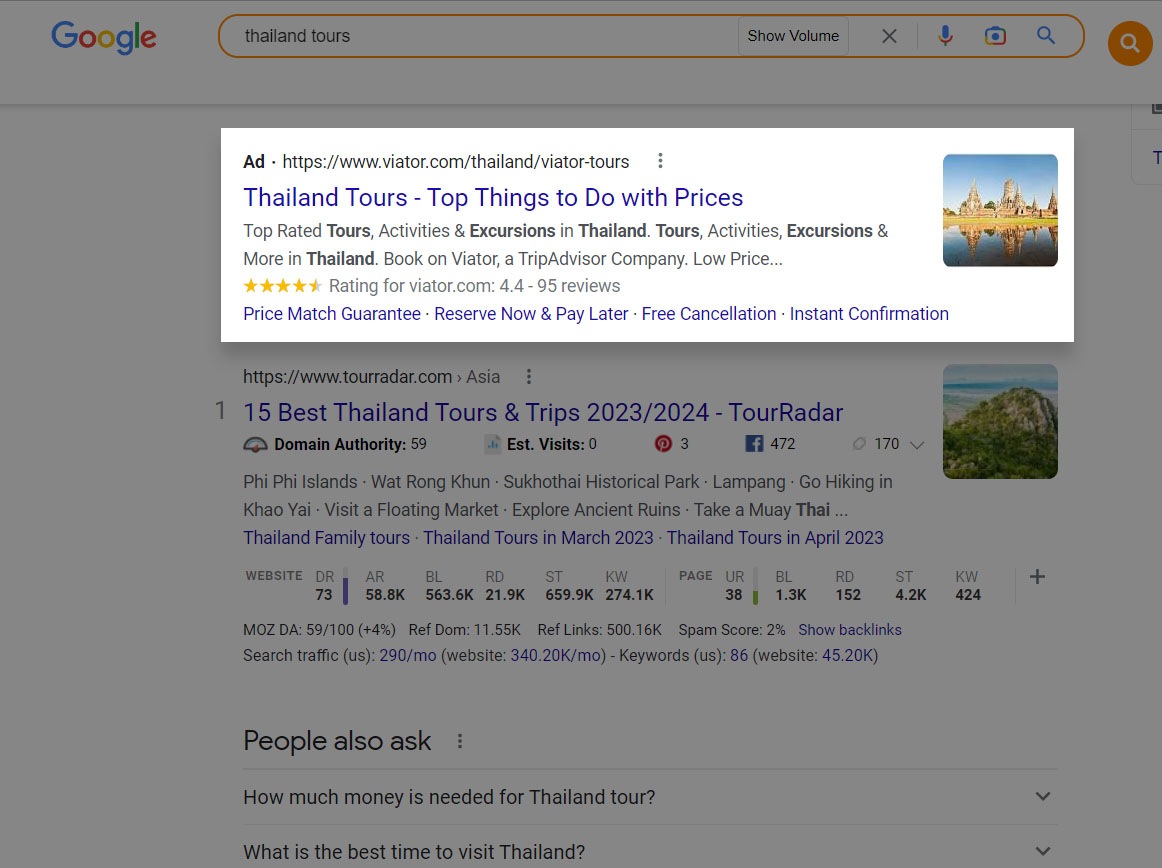Open the three-dot menu on the Viator ad
Image resolution: width=1162 pixels, height=868 pixels.
pyautogui.click(x=660, y=161)
